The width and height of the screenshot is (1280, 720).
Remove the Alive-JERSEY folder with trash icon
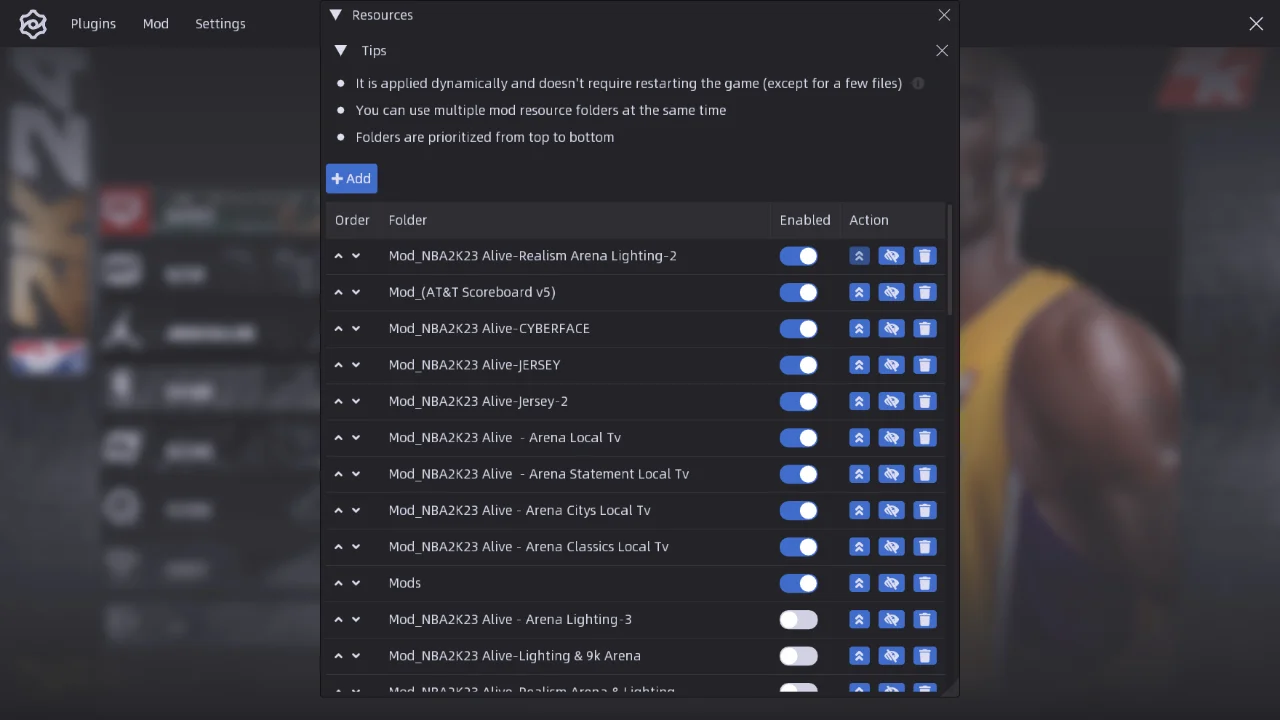click(925, 365)
